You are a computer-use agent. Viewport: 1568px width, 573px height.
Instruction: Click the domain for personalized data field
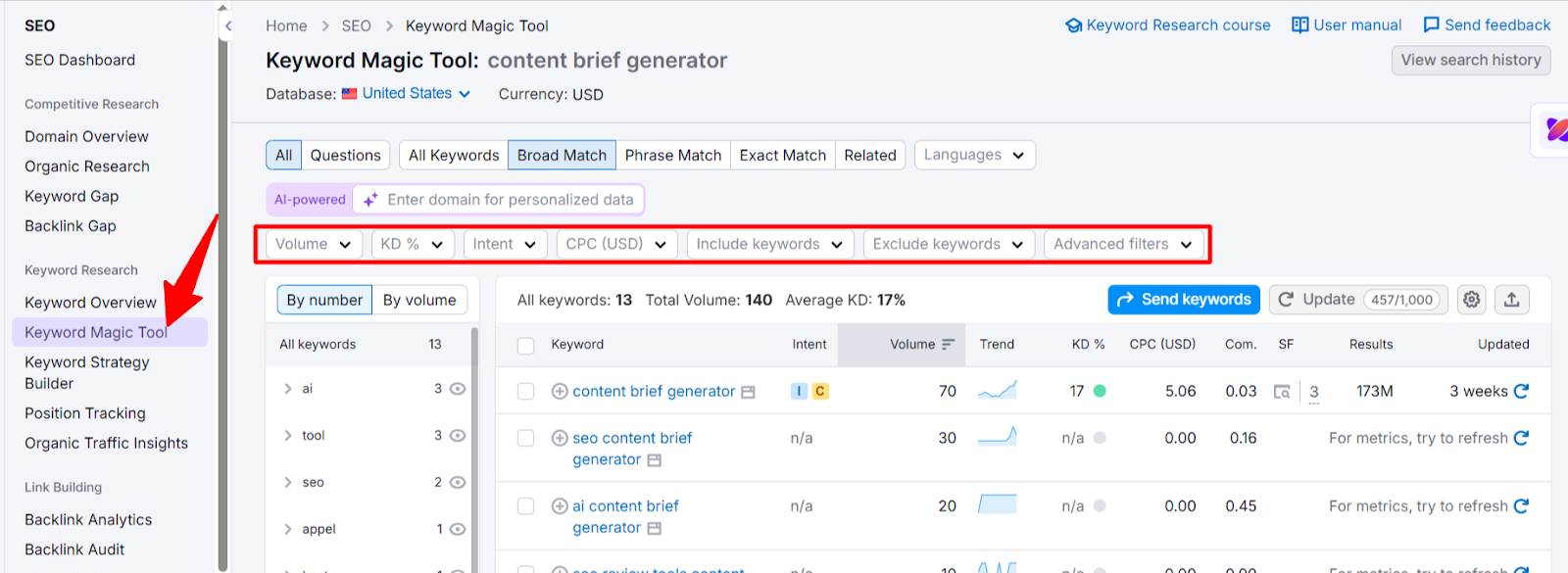coord(499,200)
